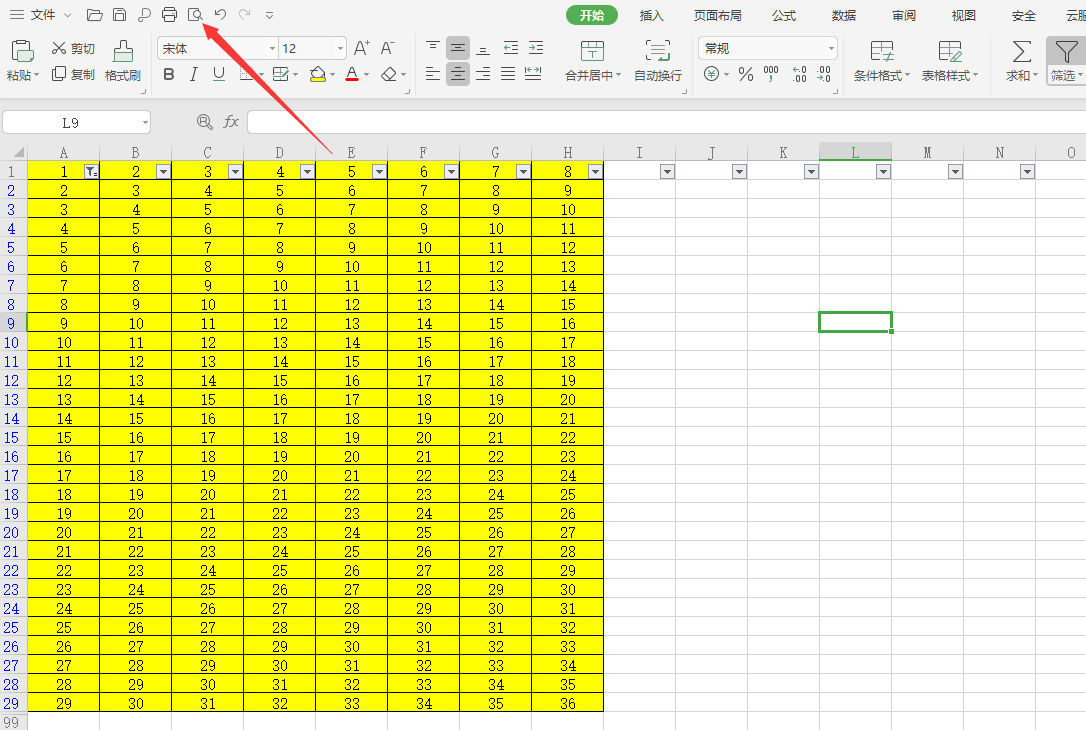Click the magnifier icon beside fx
Screen dimensions: 1086x730
coord(204,123)
